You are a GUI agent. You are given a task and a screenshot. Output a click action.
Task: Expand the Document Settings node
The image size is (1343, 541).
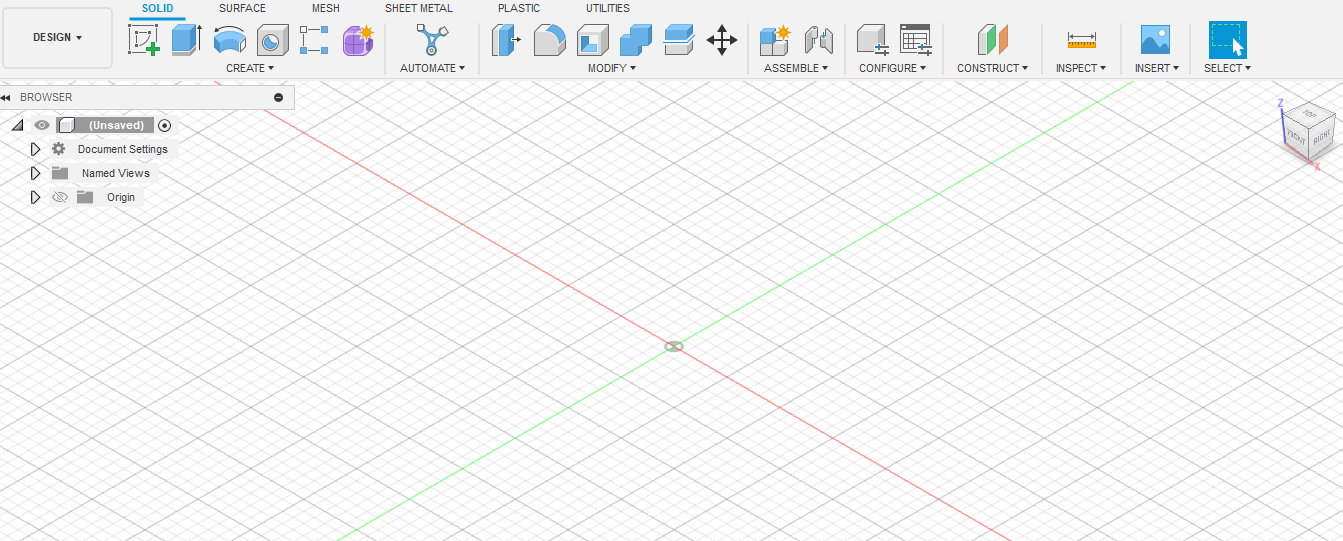click(35, 149)
